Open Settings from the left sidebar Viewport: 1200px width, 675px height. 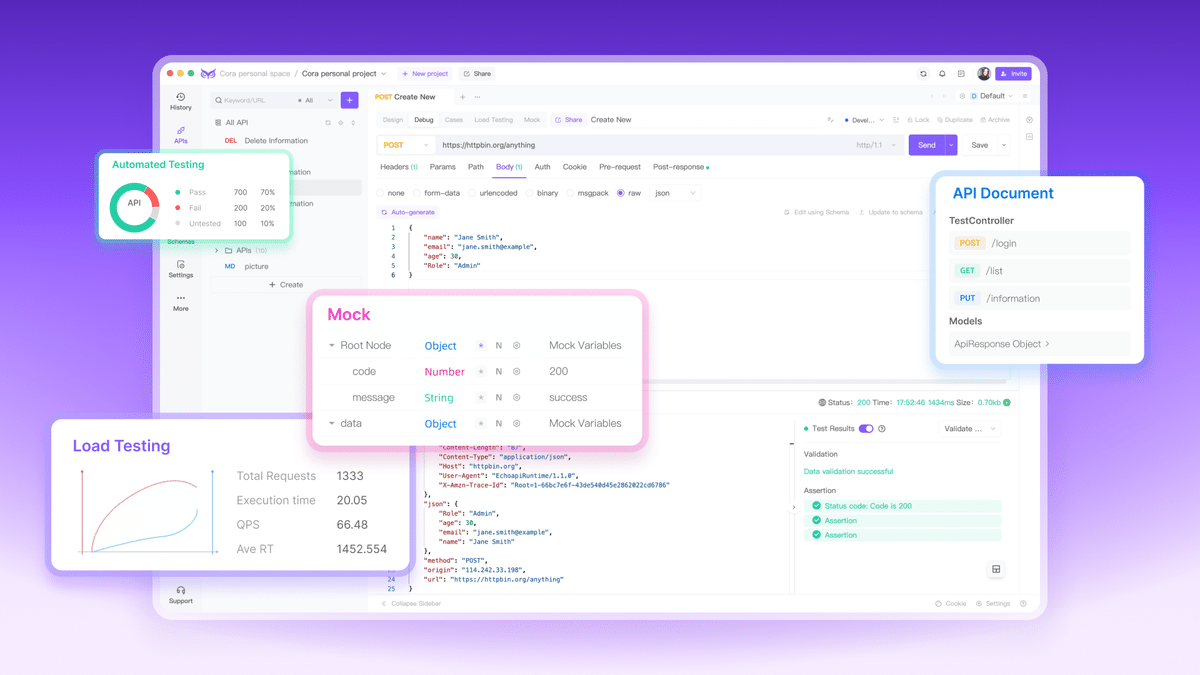click(x=180, y=267)
